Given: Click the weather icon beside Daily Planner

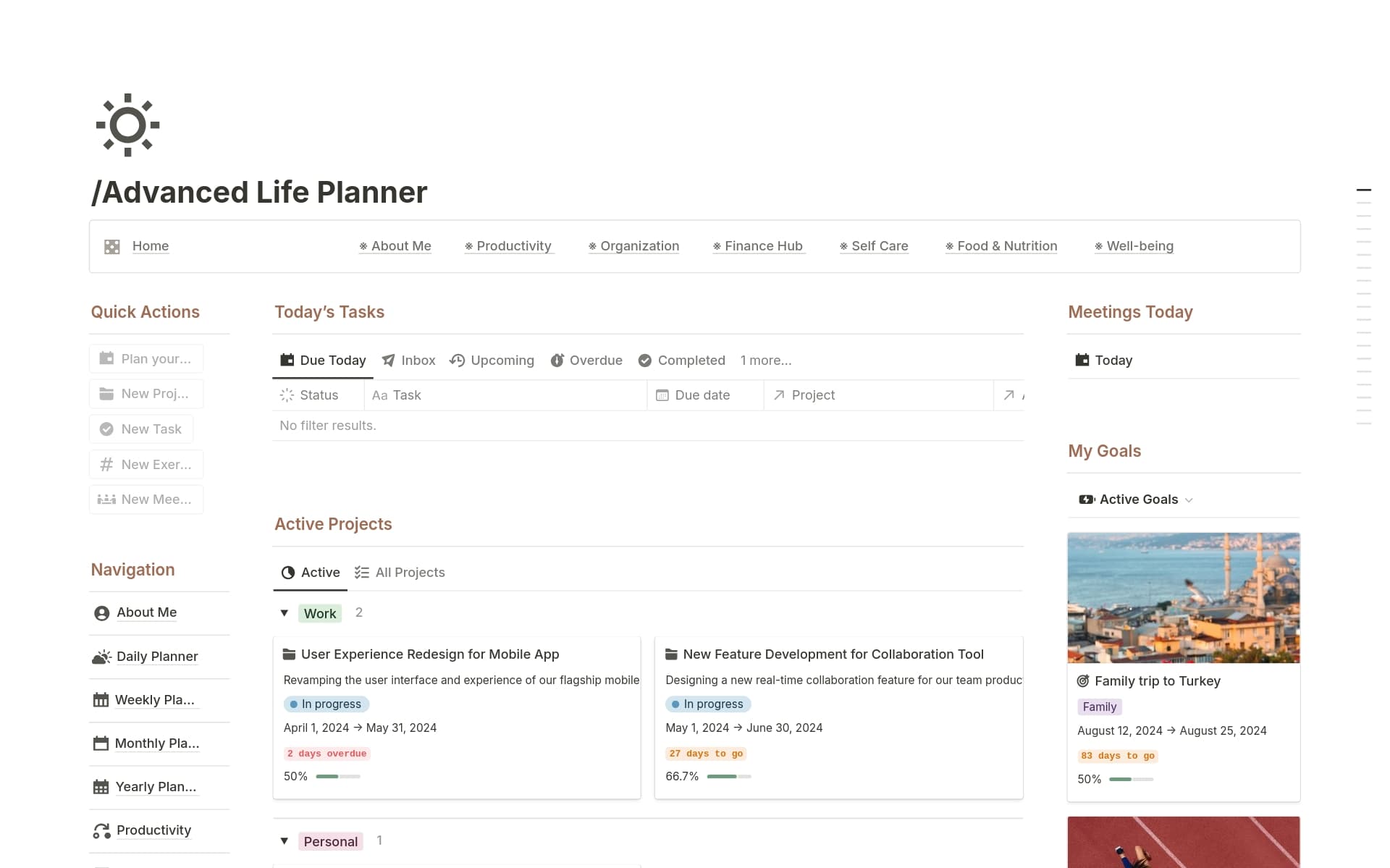Looking at the screenshot, I should (101, 657).
